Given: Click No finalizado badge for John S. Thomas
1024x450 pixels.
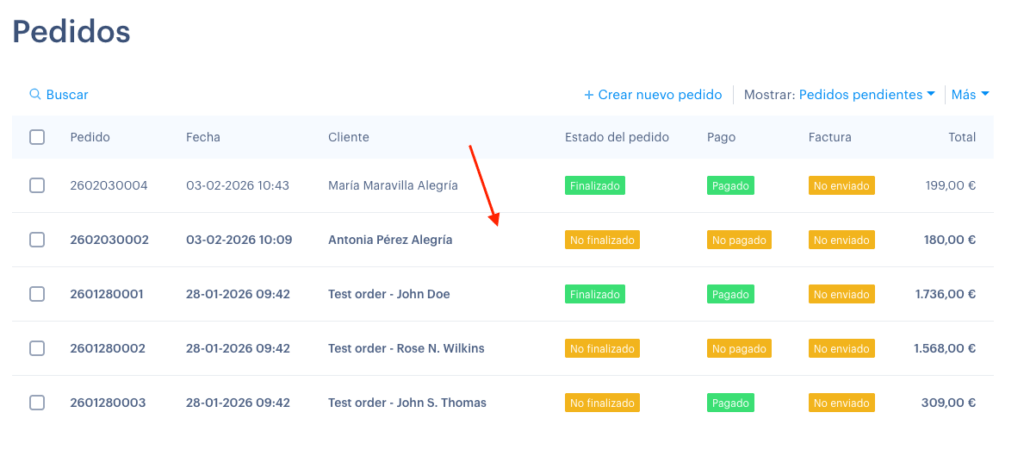Looking at the screenshot, I should coord(602,402).
